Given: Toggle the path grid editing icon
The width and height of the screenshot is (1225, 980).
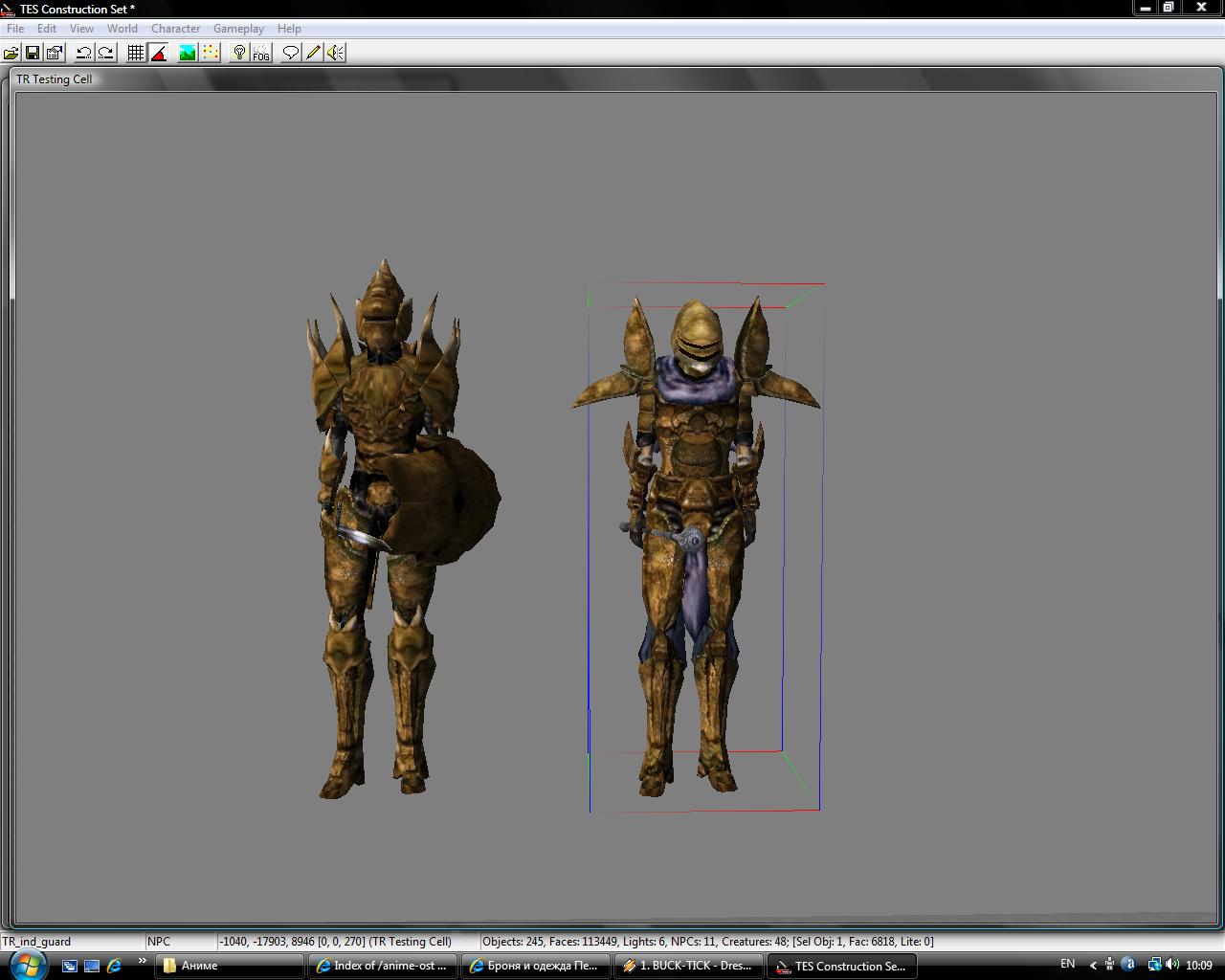Looking at the screenshot, I should 211,53.
